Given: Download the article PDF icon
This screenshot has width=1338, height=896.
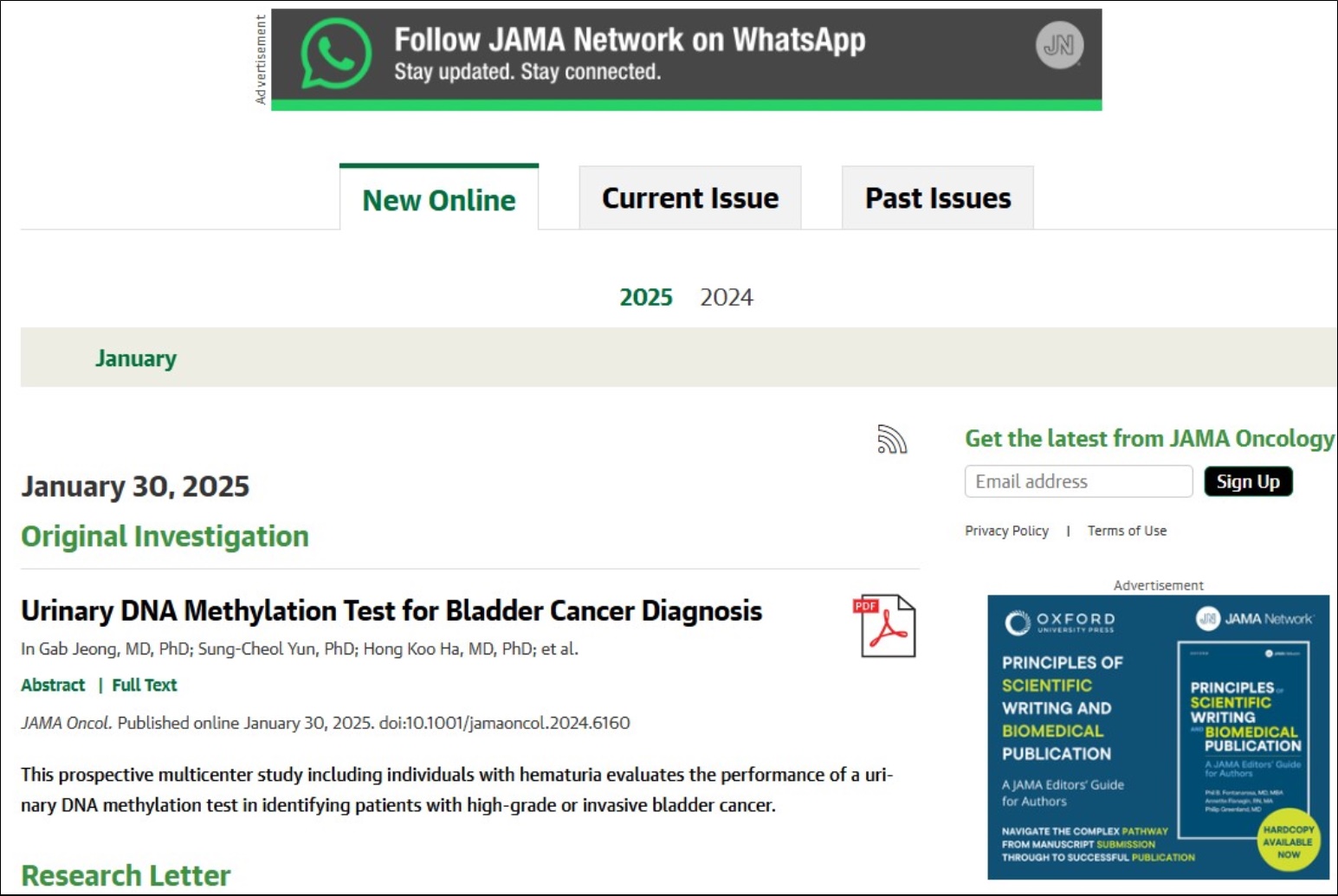Looking at the screenshot, I should (x=884, y=626).
